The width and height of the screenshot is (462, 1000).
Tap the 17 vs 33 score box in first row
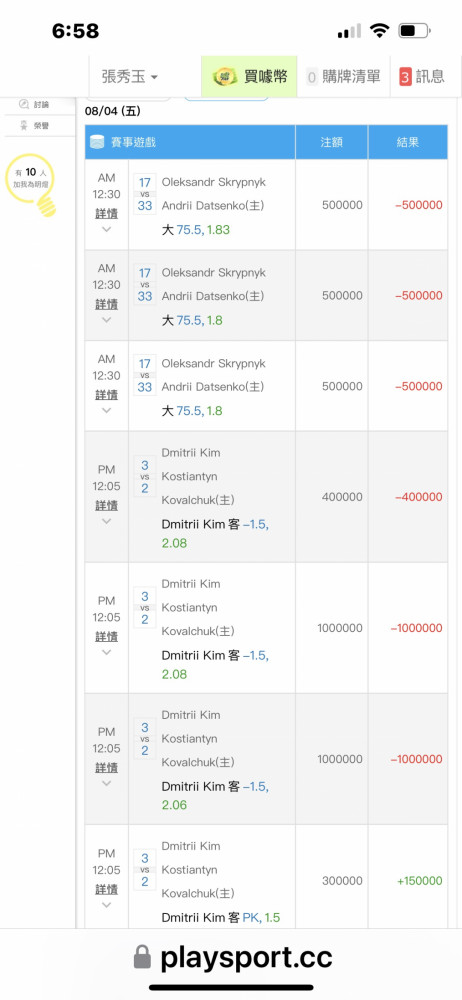145,195
